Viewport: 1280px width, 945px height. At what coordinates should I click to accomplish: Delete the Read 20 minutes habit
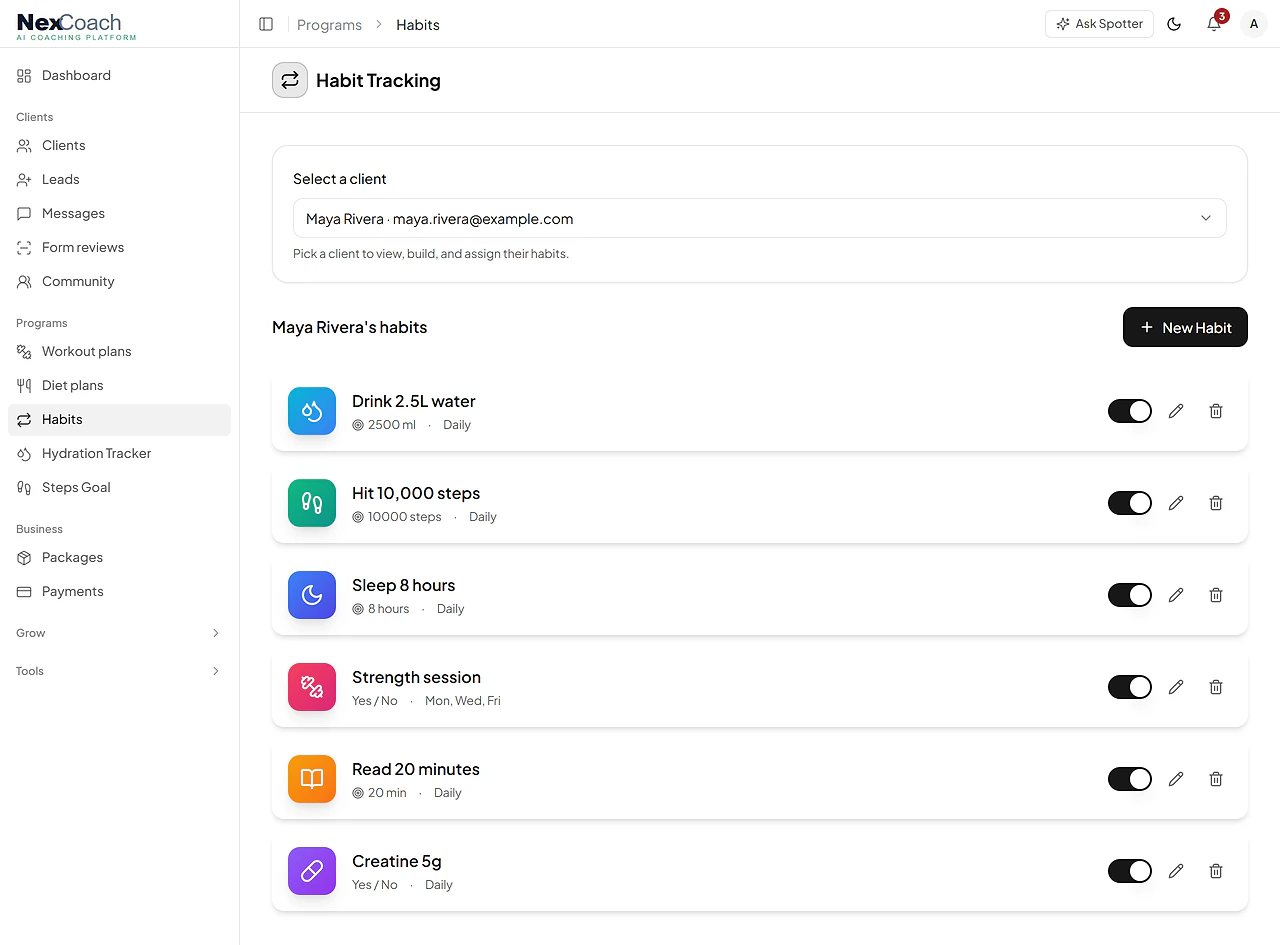[1216, 779]
